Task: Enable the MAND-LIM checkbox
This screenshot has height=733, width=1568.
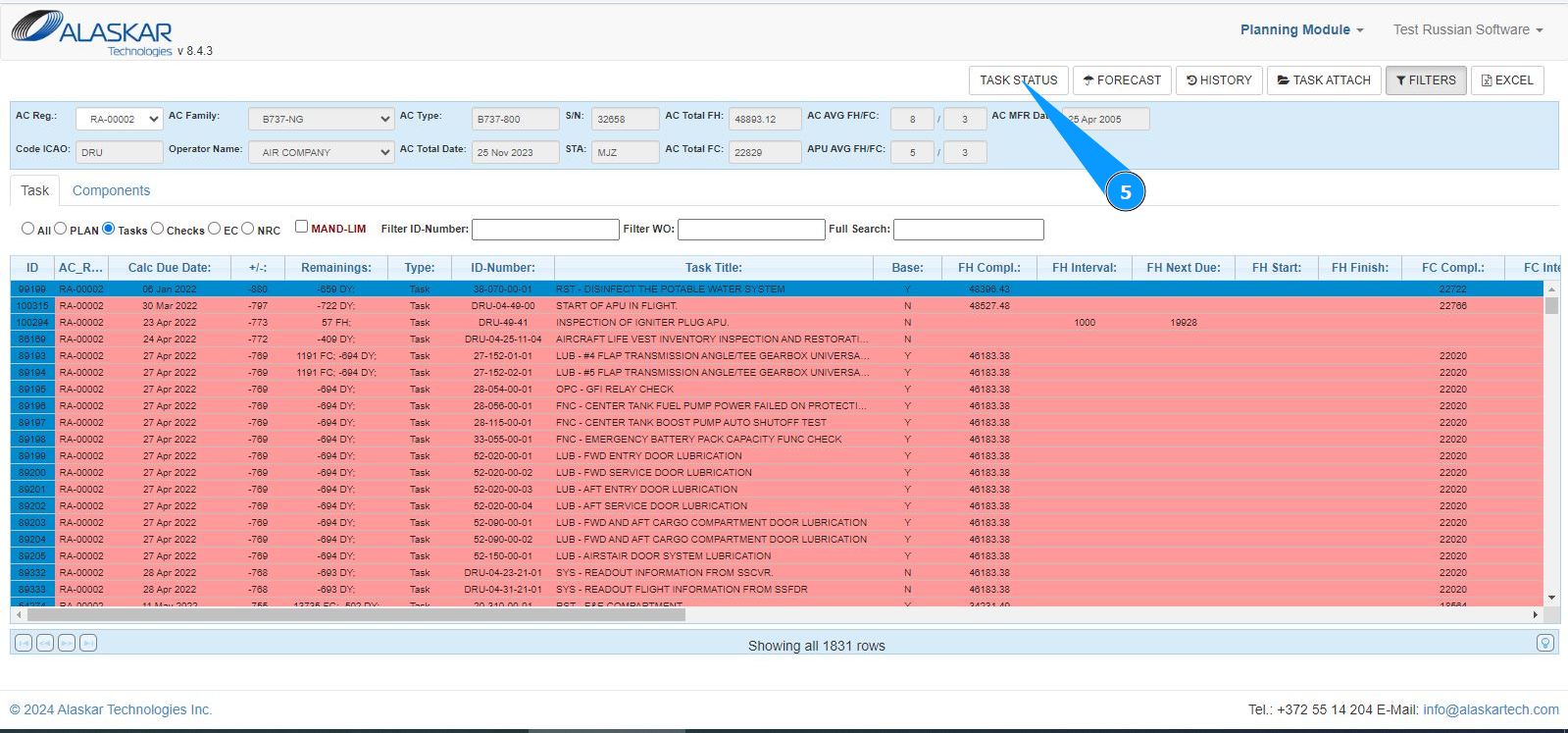Action: (x=302, y=227)
